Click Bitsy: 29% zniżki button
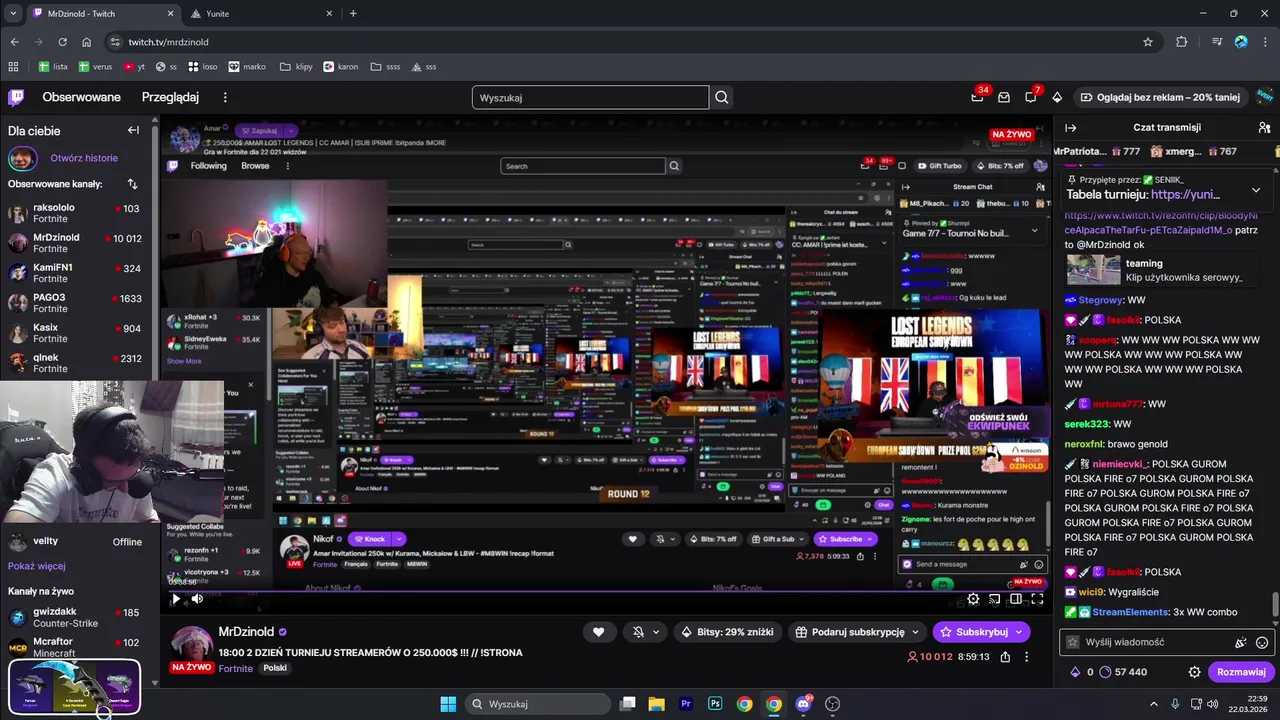The height and width of the screenshot is (720, 1280). (729, 632)
